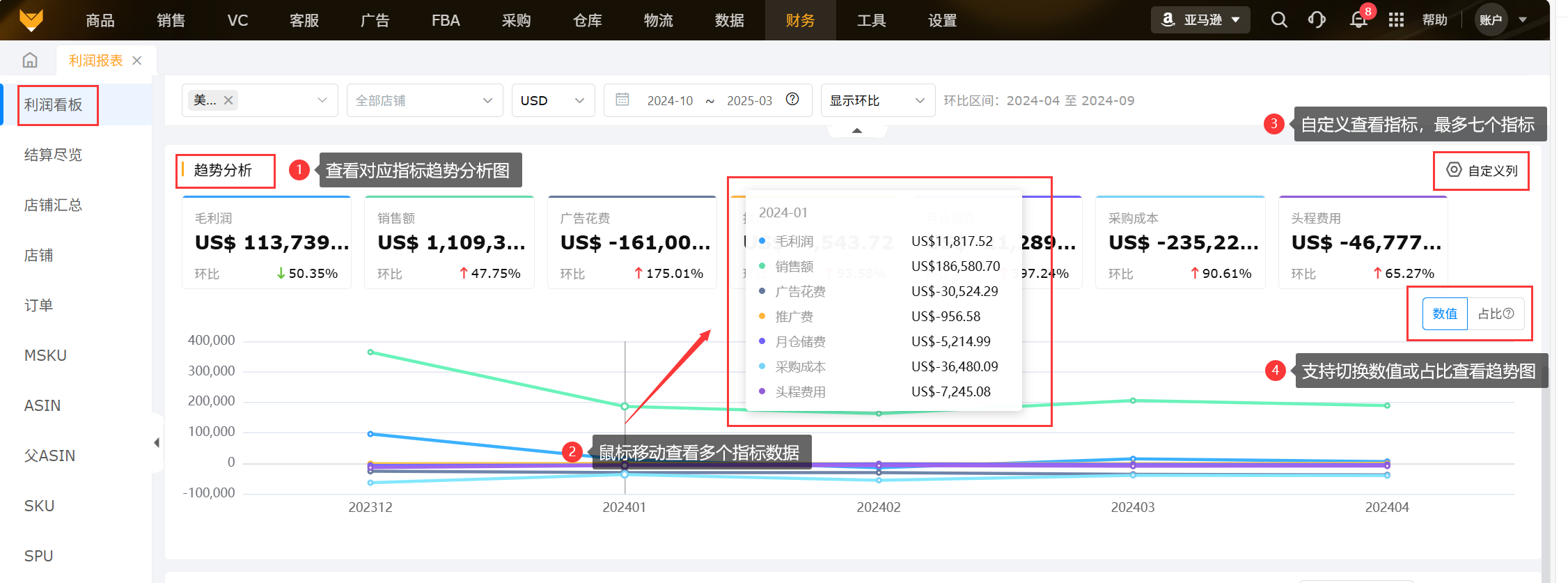
Task: Open the site selector dropdown
Action: [260, 100]
